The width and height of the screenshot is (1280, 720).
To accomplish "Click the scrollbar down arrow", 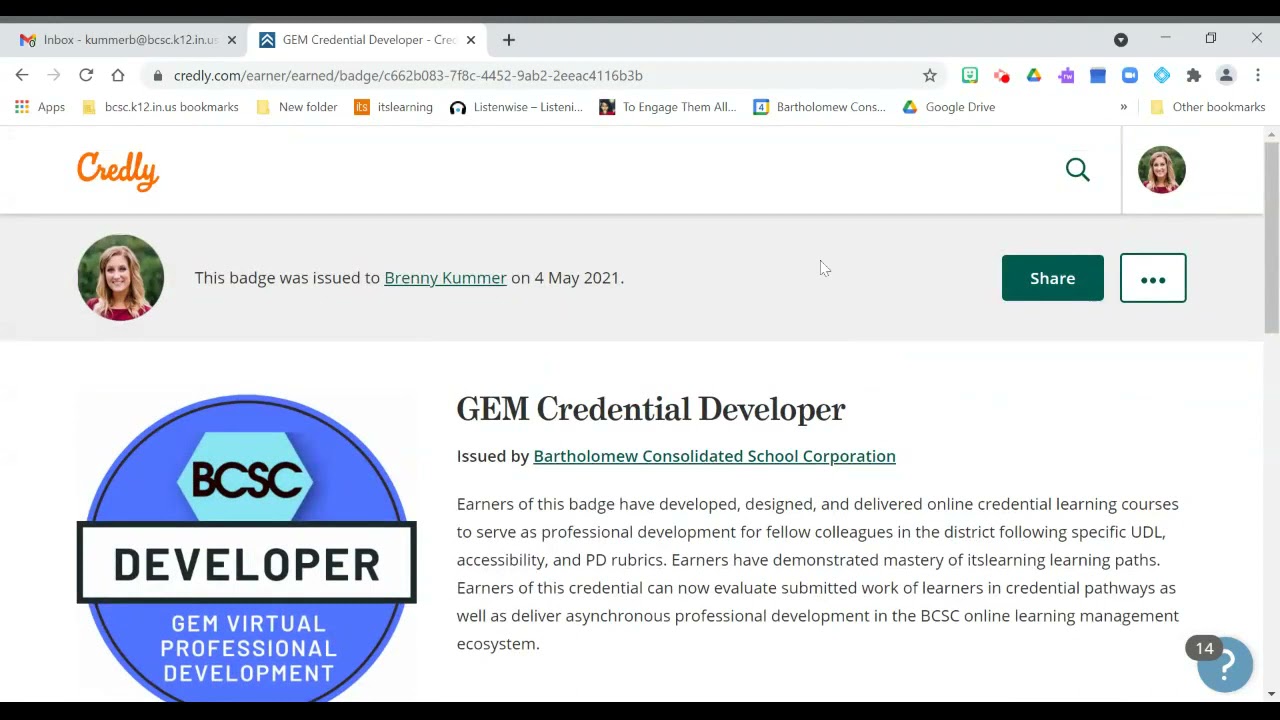I will (1272, 693).
